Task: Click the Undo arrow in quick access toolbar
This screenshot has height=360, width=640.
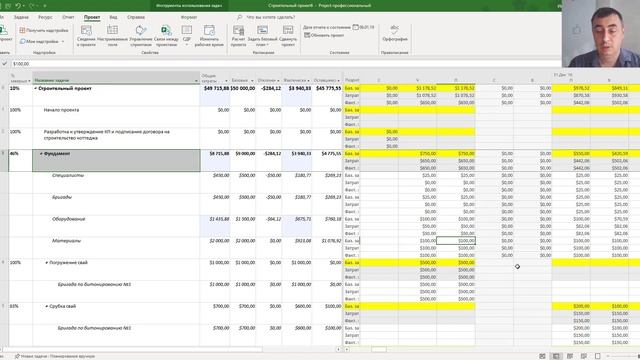Action: 18,6
